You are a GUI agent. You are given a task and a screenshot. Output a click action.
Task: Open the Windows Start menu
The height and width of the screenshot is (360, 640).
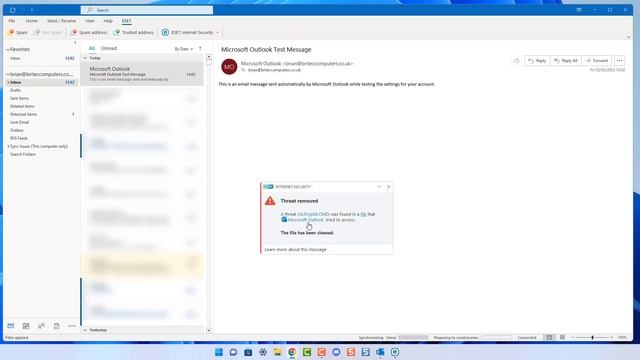pyautogui.click(x=219, y=352)
